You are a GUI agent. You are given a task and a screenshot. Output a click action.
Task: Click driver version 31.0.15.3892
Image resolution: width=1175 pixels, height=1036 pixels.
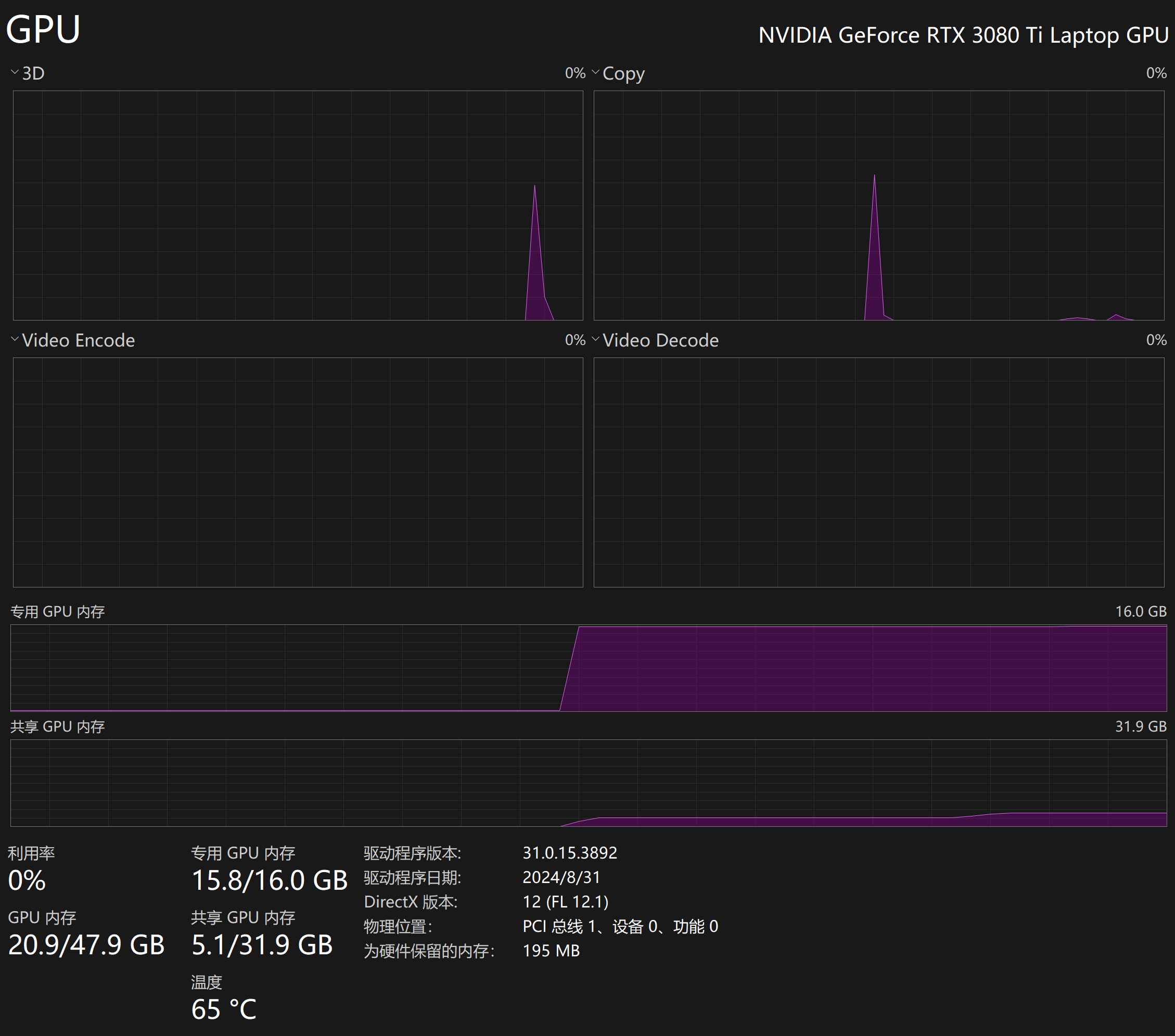pos(569,853)
